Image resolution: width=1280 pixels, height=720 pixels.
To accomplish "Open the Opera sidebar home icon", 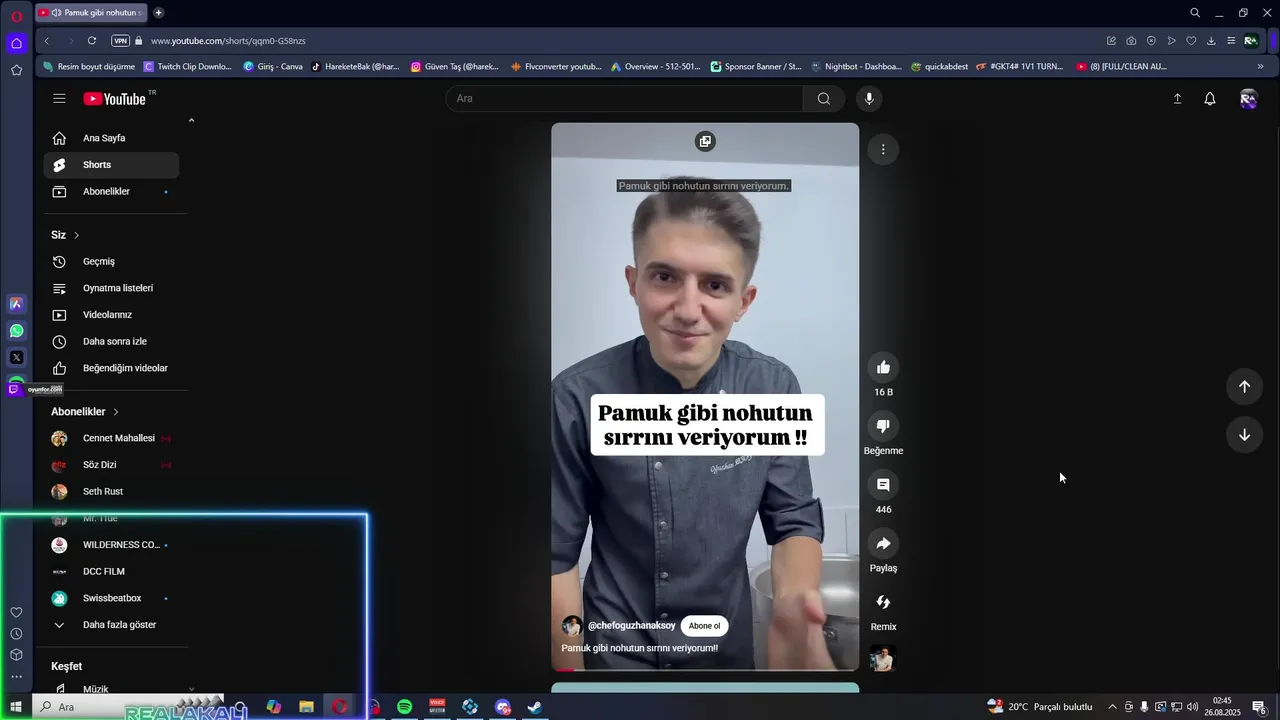I will 16,43.
